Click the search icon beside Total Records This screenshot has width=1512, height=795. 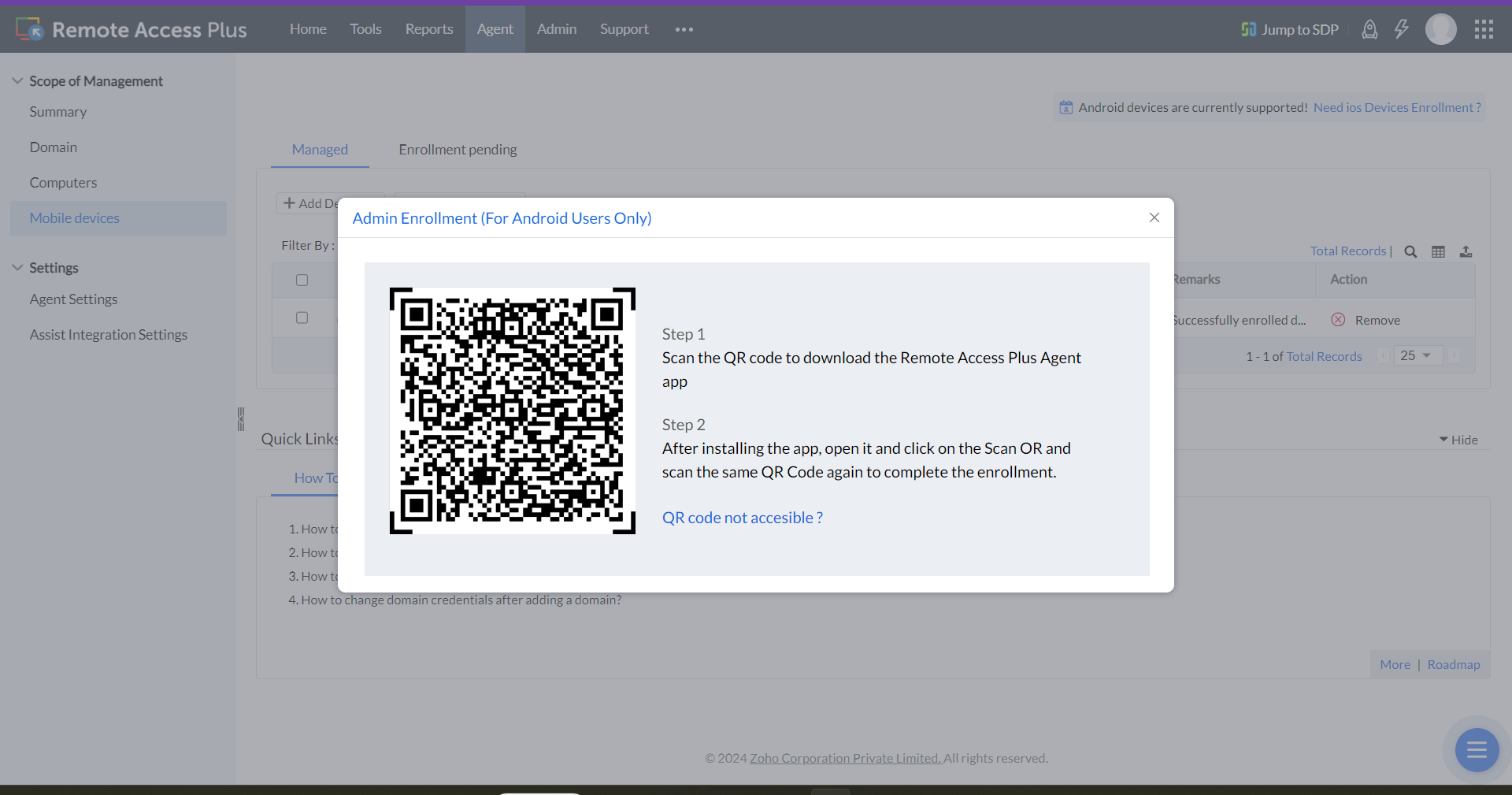coord(1411,251)
